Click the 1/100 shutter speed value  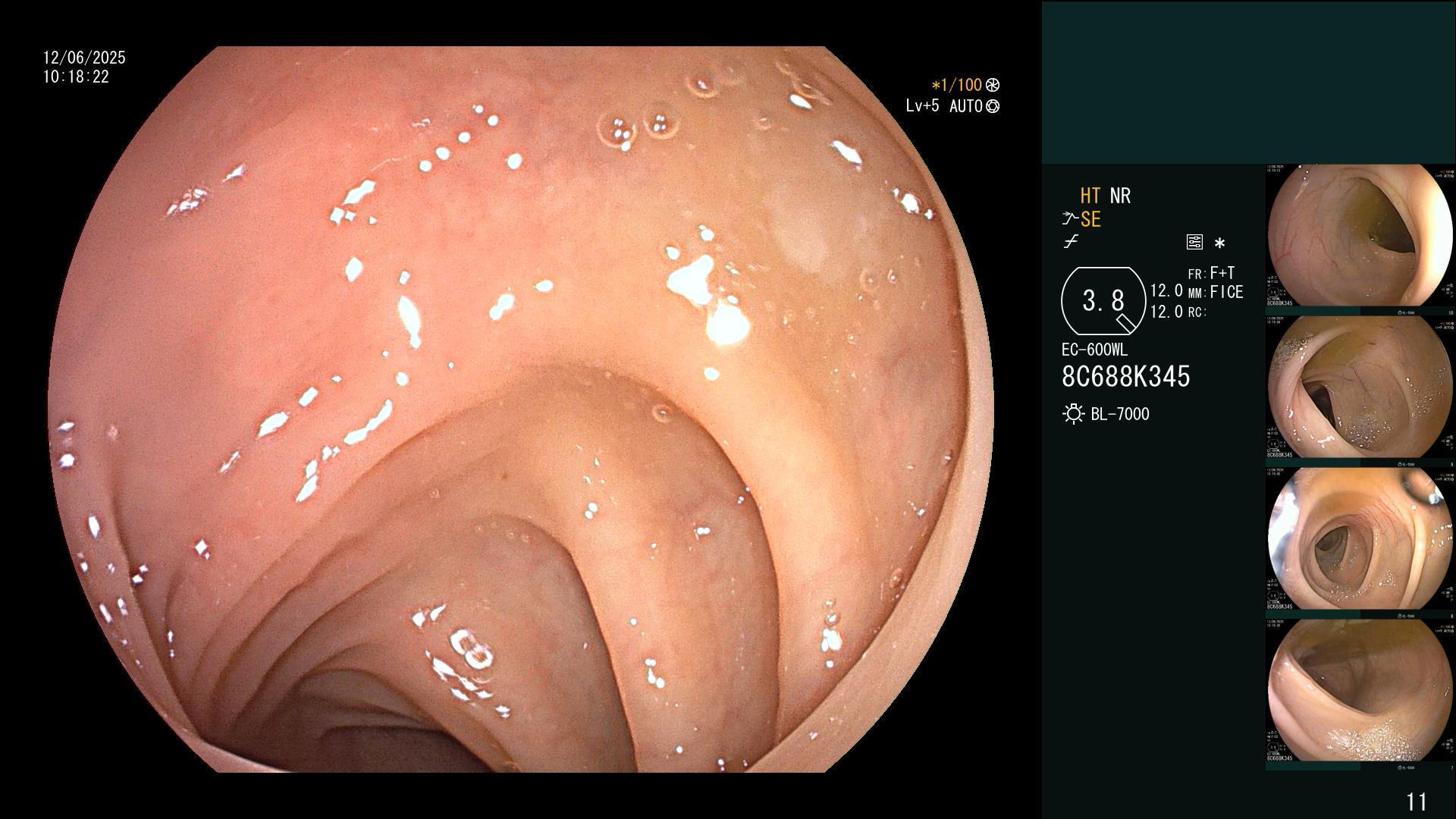point(957,85)
